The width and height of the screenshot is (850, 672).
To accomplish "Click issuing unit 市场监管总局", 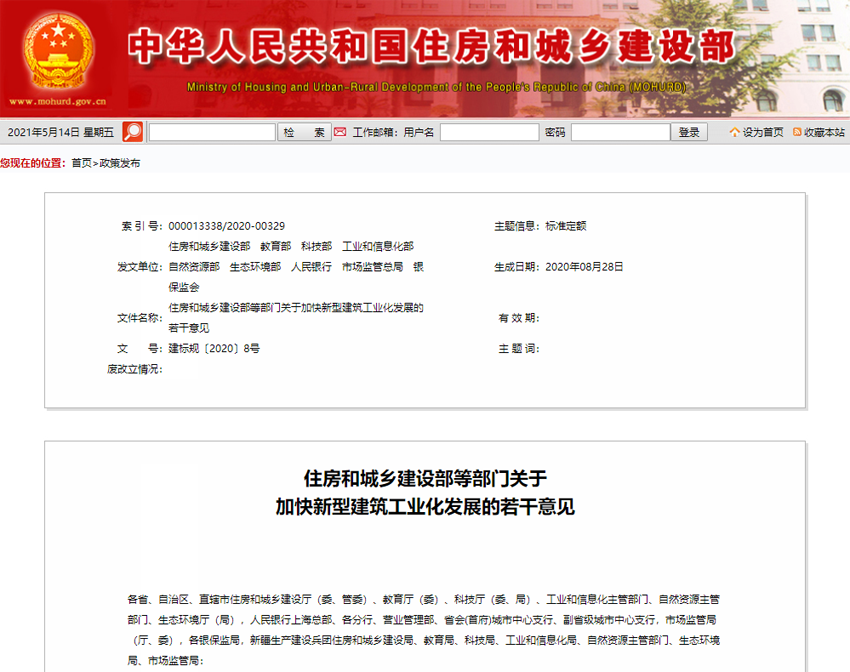I will (372, 267).
